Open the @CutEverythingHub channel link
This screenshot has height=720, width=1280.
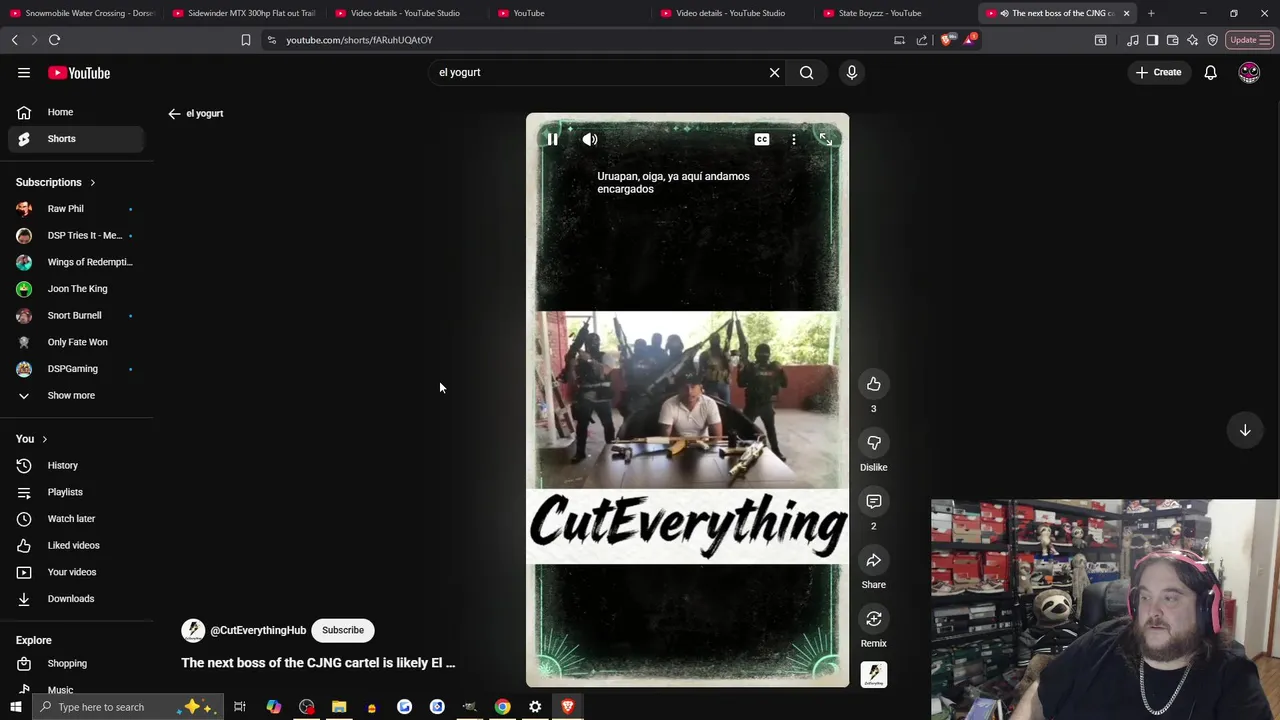(258, 630)
